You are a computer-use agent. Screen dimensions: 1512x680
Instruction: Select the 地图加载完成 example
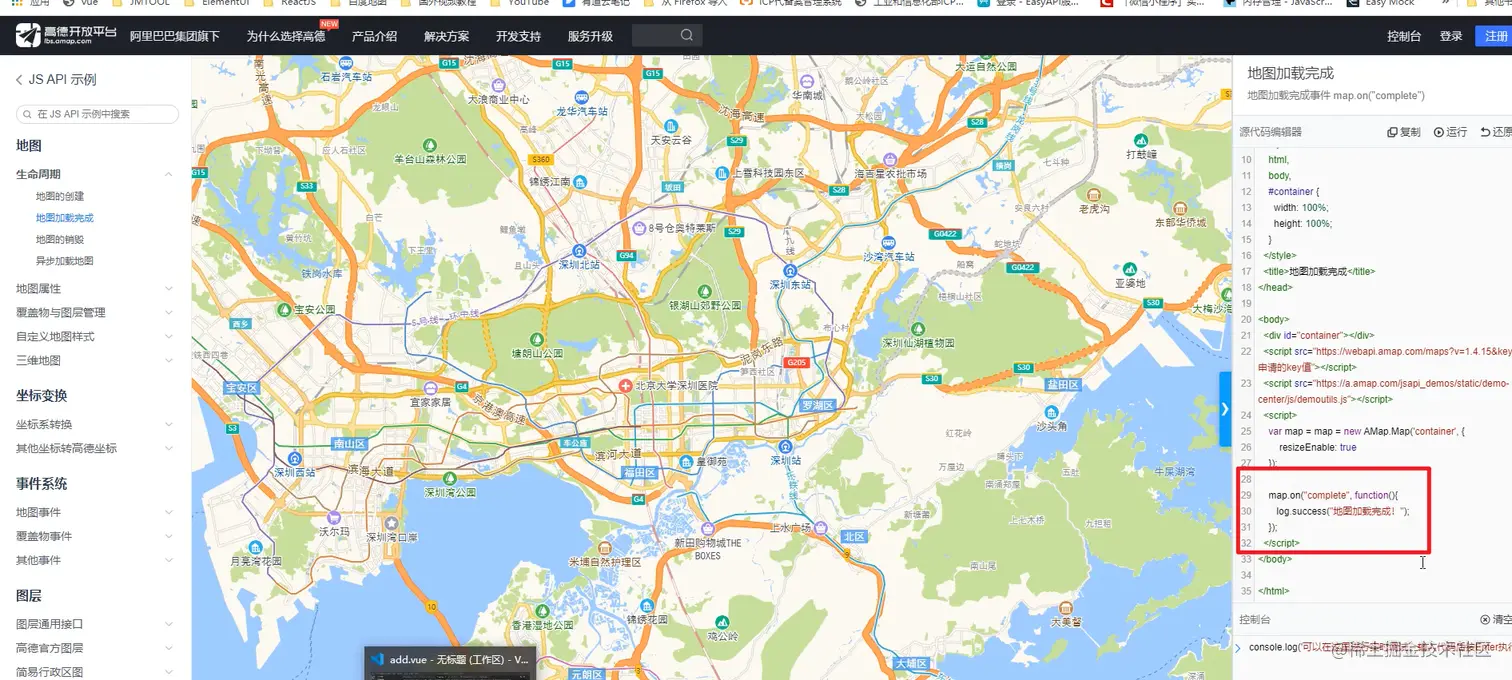point(65,218)
